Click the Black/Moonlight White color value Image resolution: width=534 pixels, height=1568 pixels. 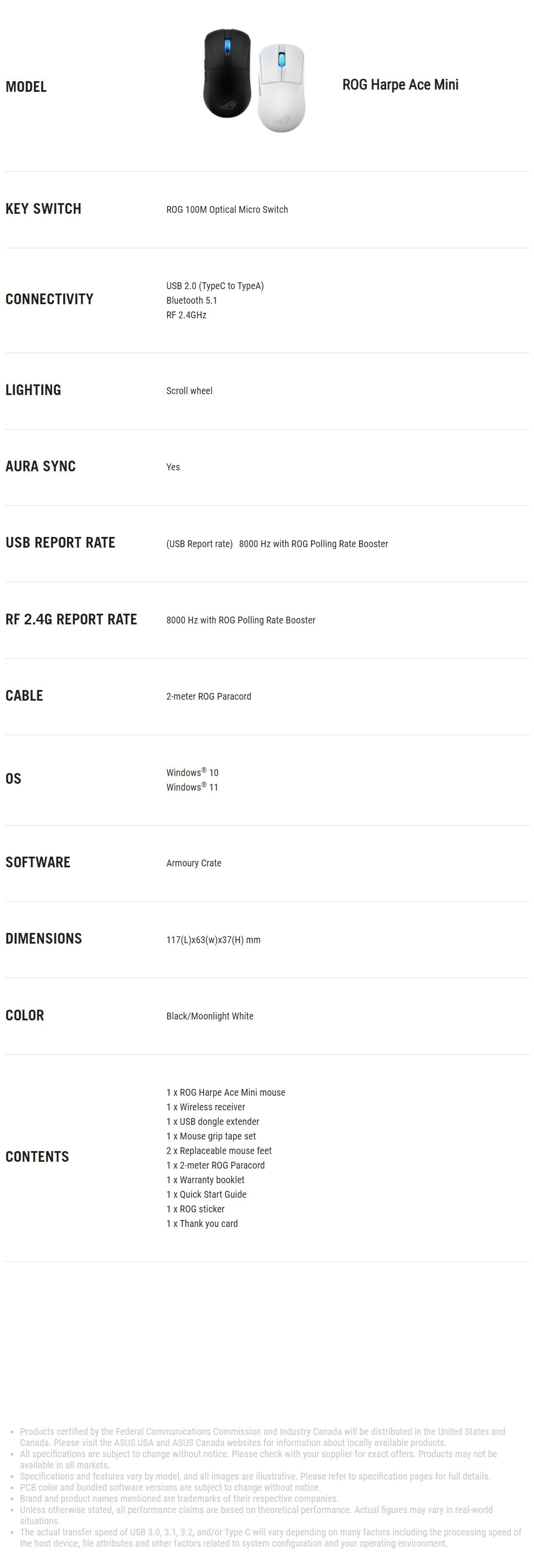pyautogui.click(x=210, y=1016)
